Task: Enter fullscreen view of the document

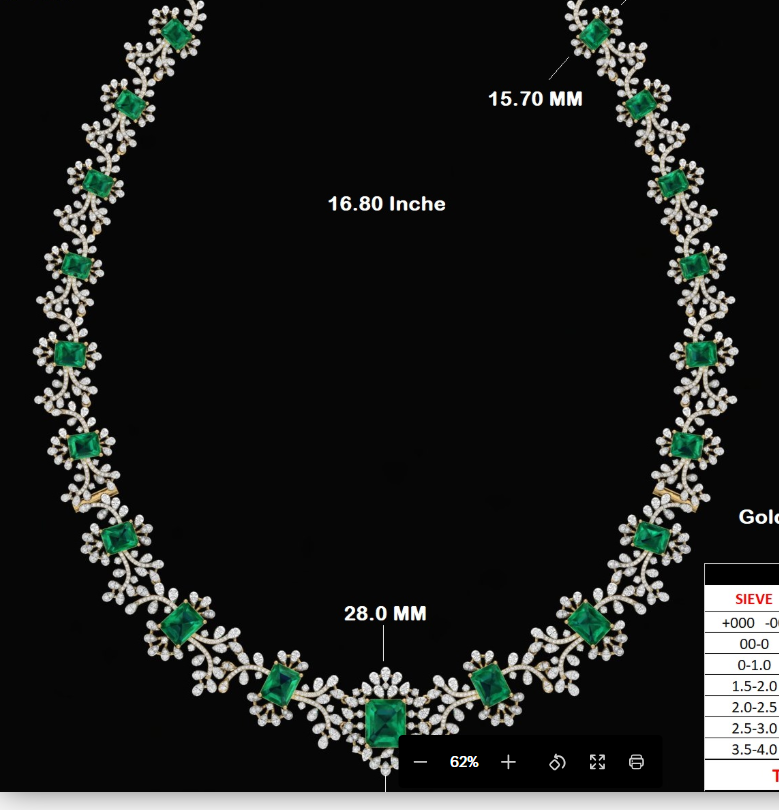Action: (597, 762)
